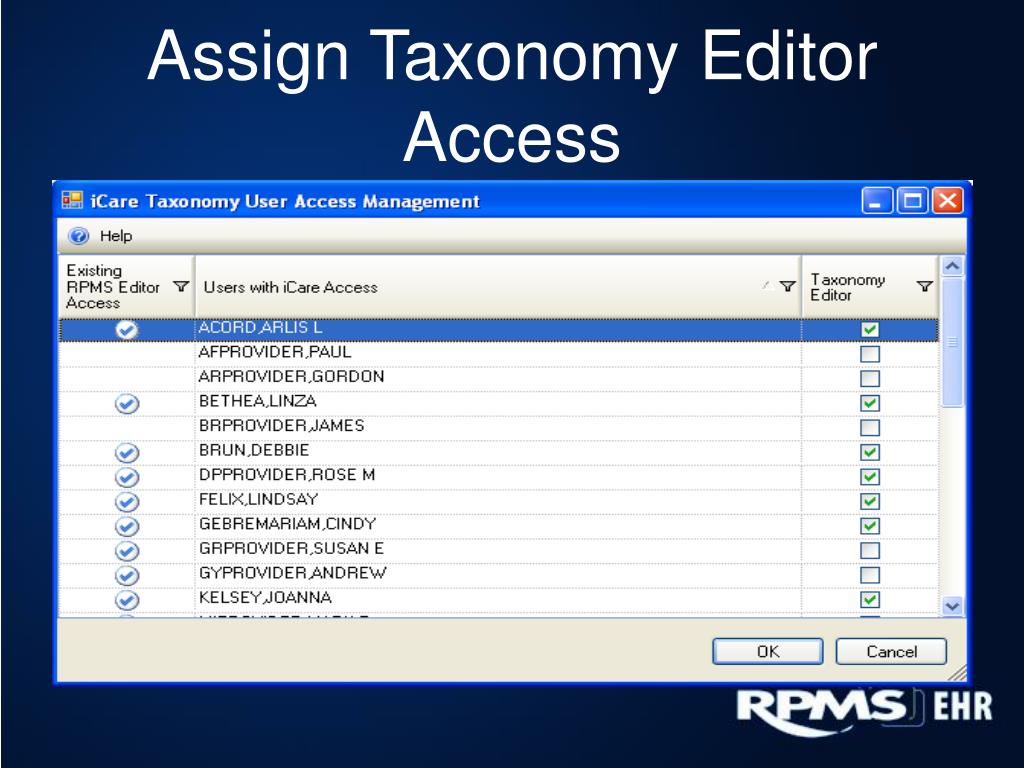Select the user DPPROVIDER,ROSE M
The width and height of the screenshot is (1024, 768).
coord(287,475)
